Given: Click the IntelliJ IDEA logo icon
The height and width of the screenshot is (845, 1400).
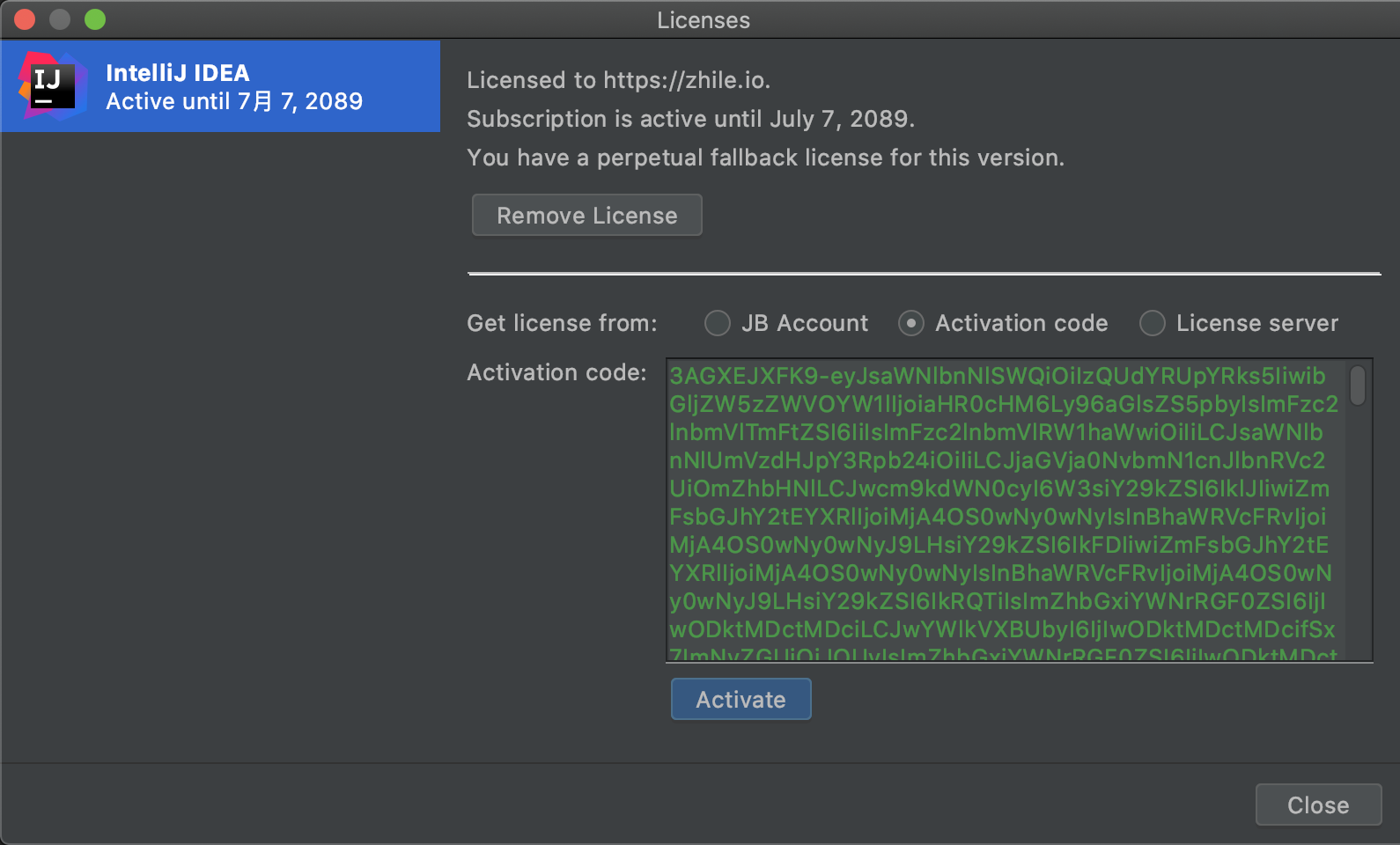Looking at the screenshot, I should (x=52, y=86).
